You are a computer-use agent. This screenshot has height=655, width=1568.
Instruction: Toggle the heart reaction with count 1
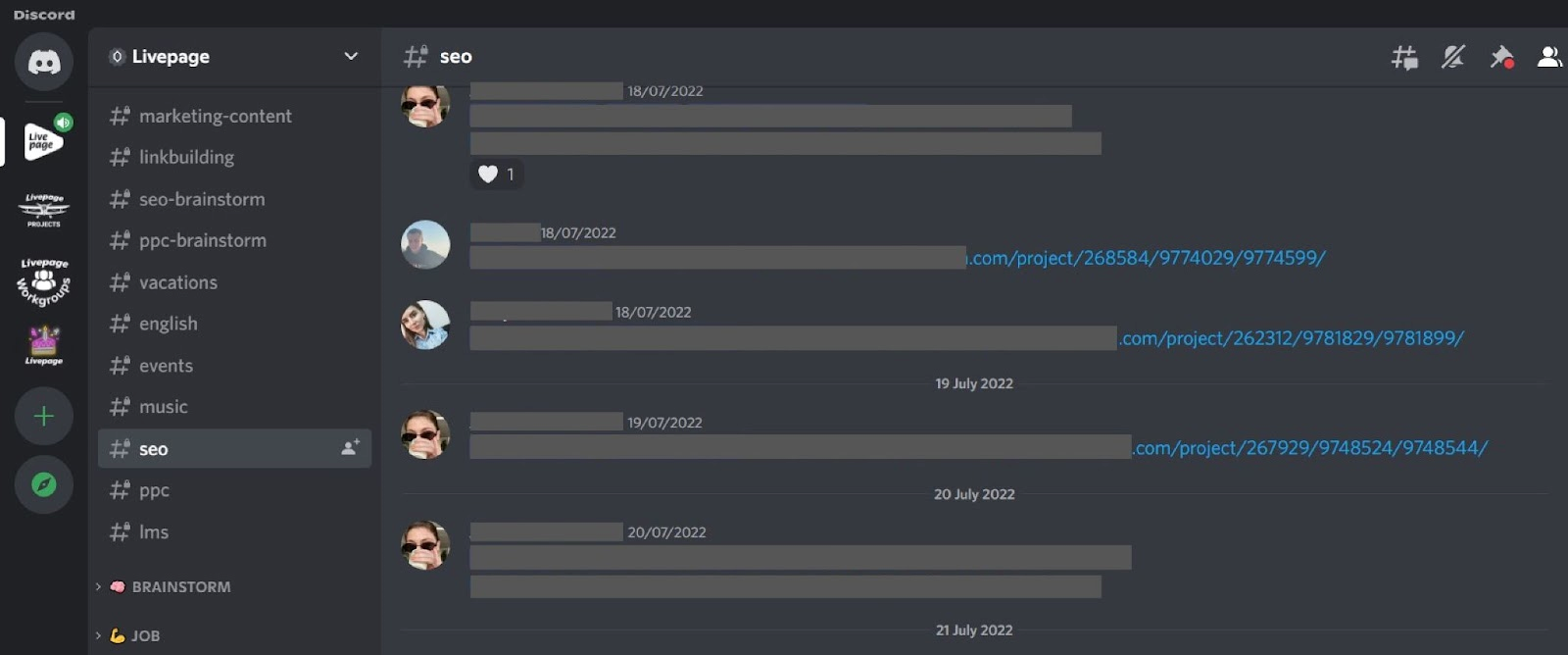pos(497,175)
